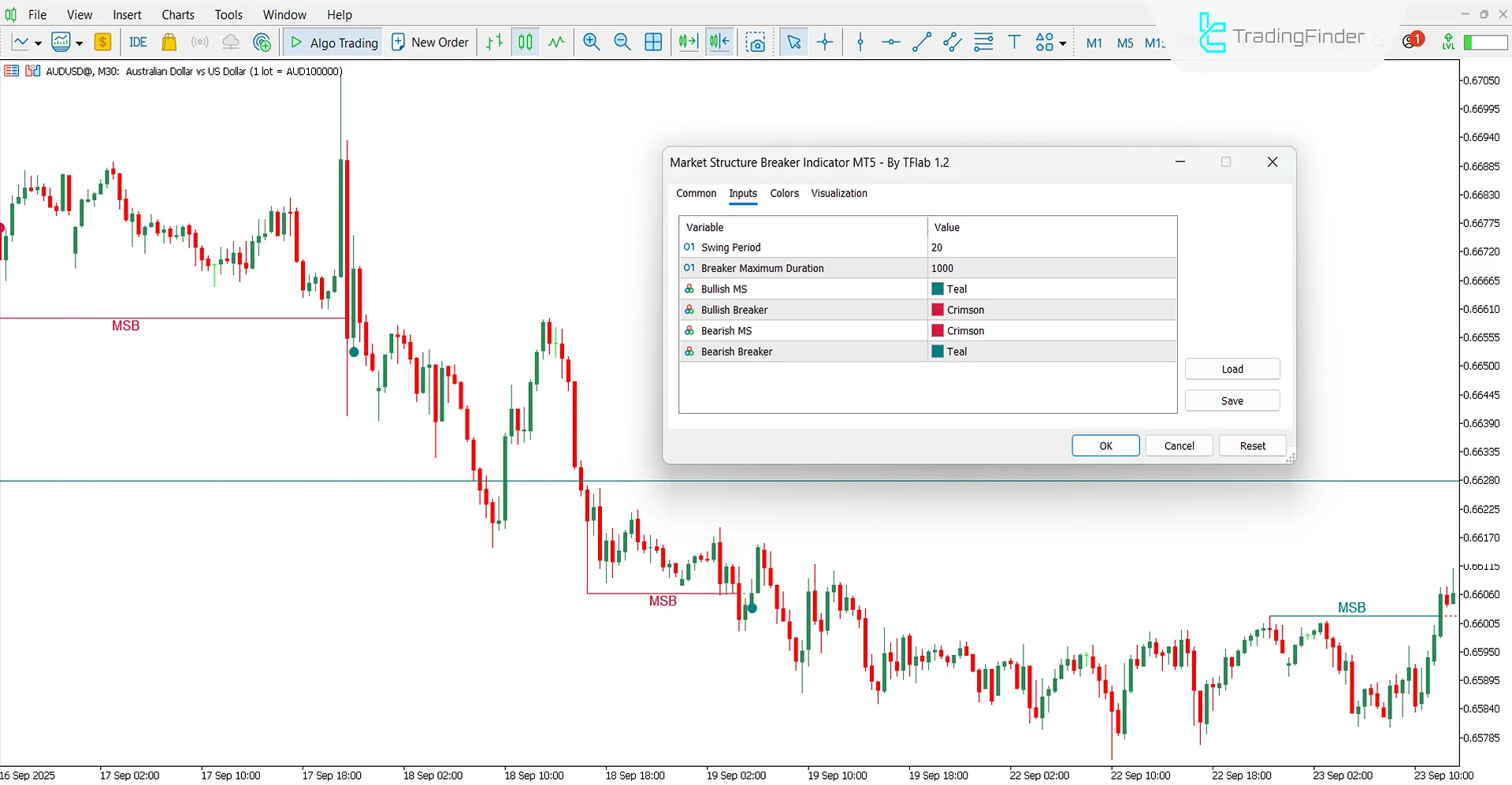Screen dimensions: 1512x785
Task: Open the Charts menu
Action: click(x=177, y=14)
